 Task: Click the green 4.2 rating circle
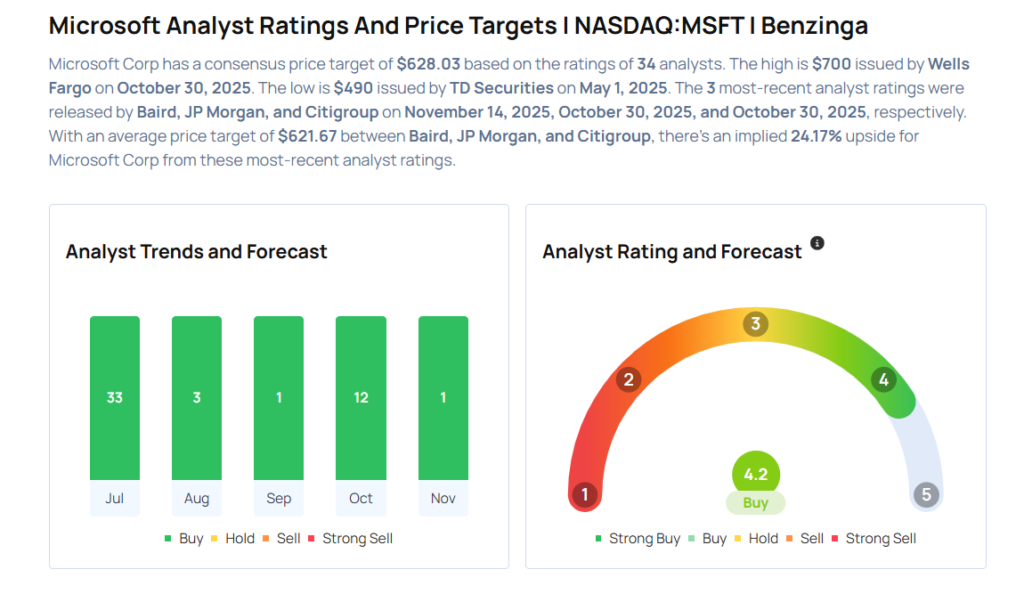tap(756, 475)
